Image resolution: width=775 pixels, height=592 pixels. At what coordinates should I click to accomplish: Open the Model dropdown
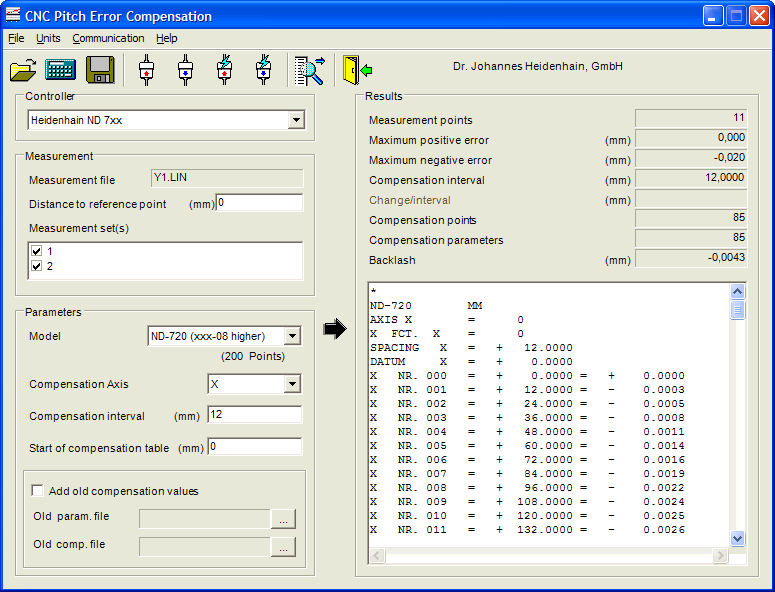click(292, 336)
